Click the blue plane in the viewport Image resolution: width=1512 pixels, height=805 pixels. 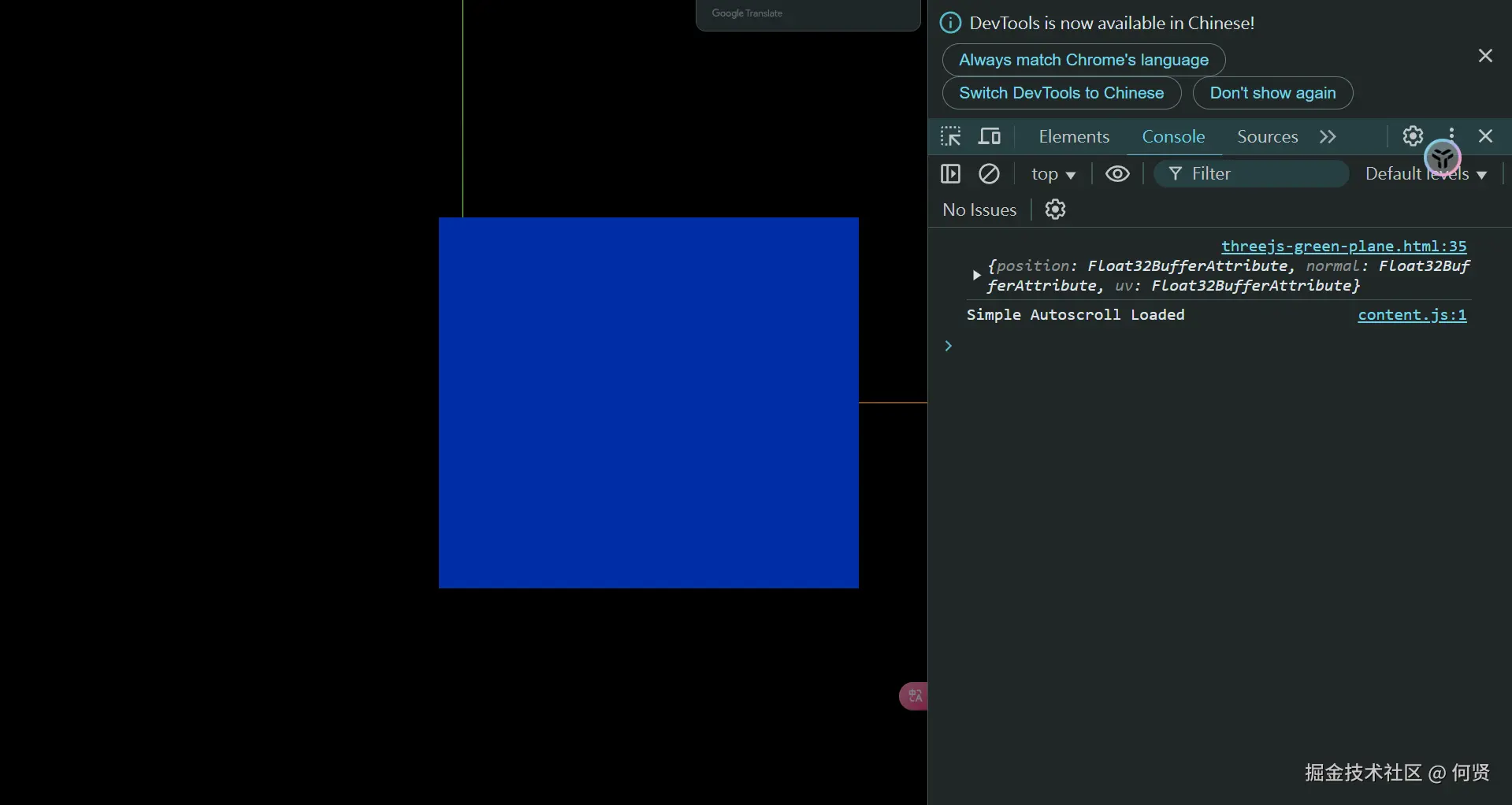pyautogui.click(x=648, y=402)
